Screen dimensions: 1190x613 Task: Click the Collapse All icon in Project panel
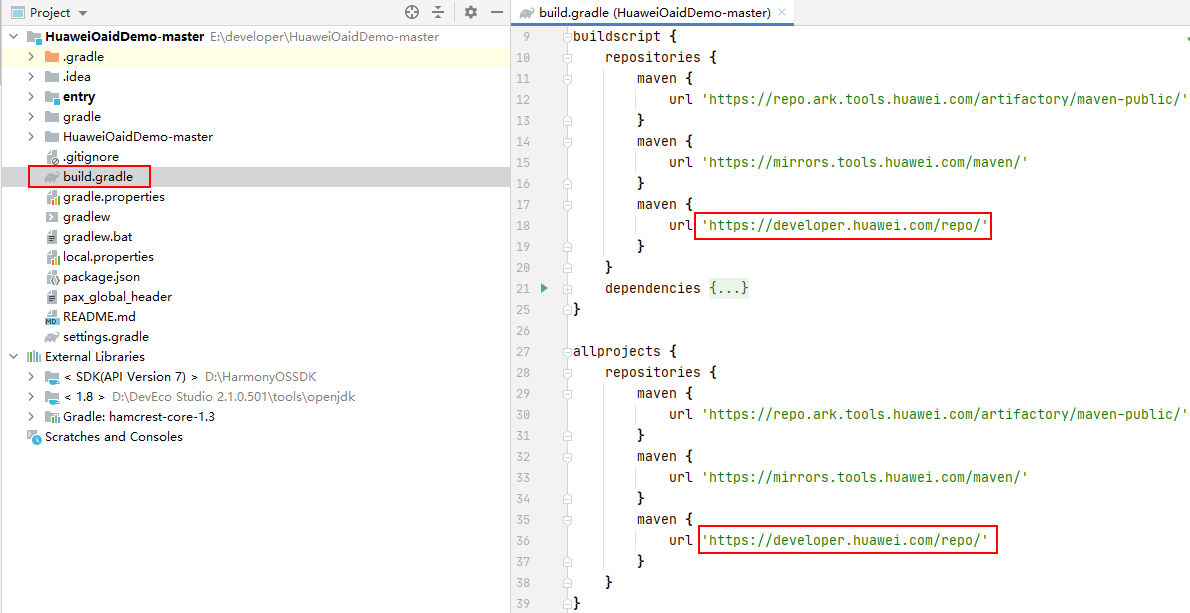438,12
